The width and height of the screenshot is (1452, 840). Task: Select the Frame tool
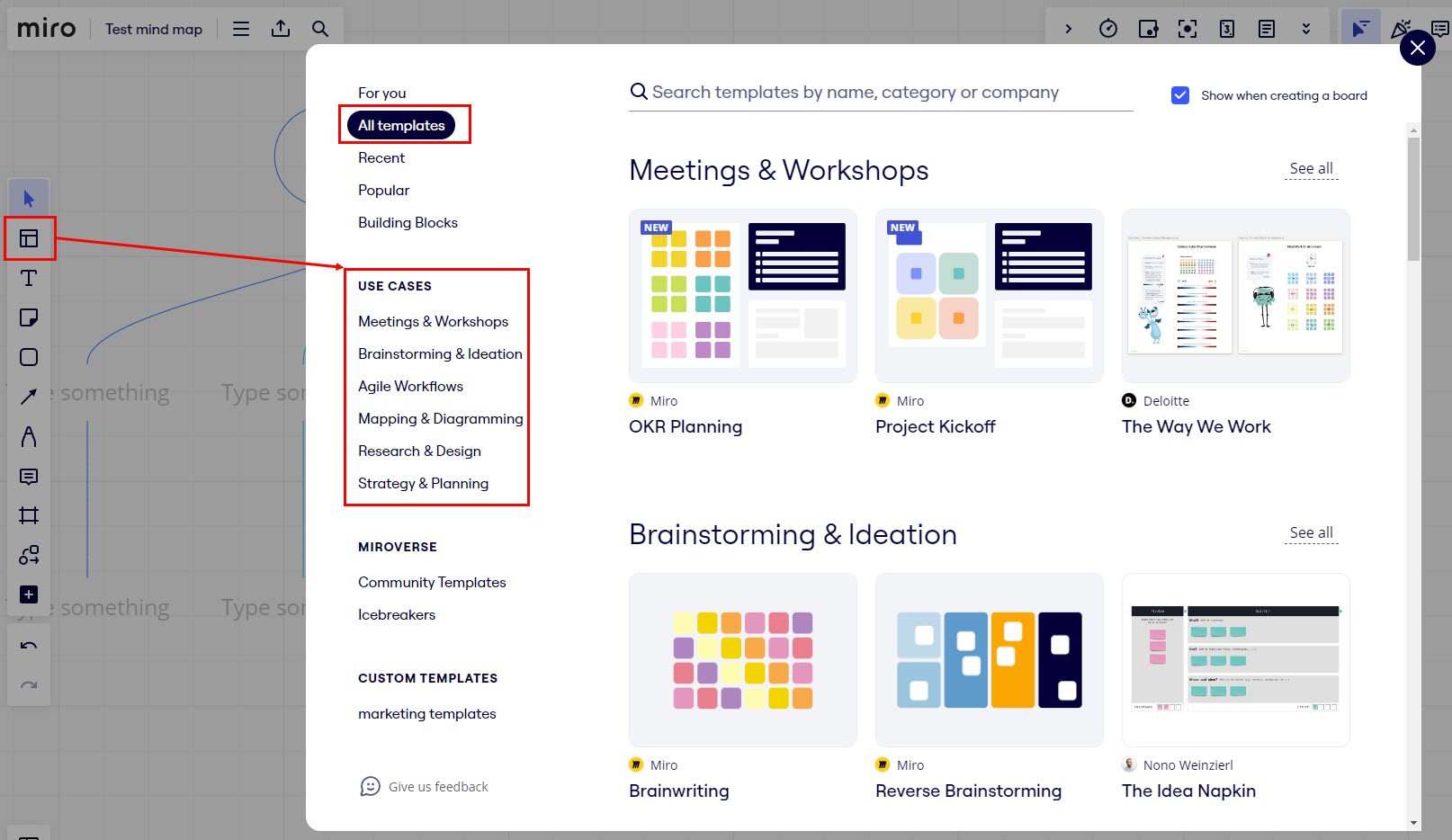29,515
